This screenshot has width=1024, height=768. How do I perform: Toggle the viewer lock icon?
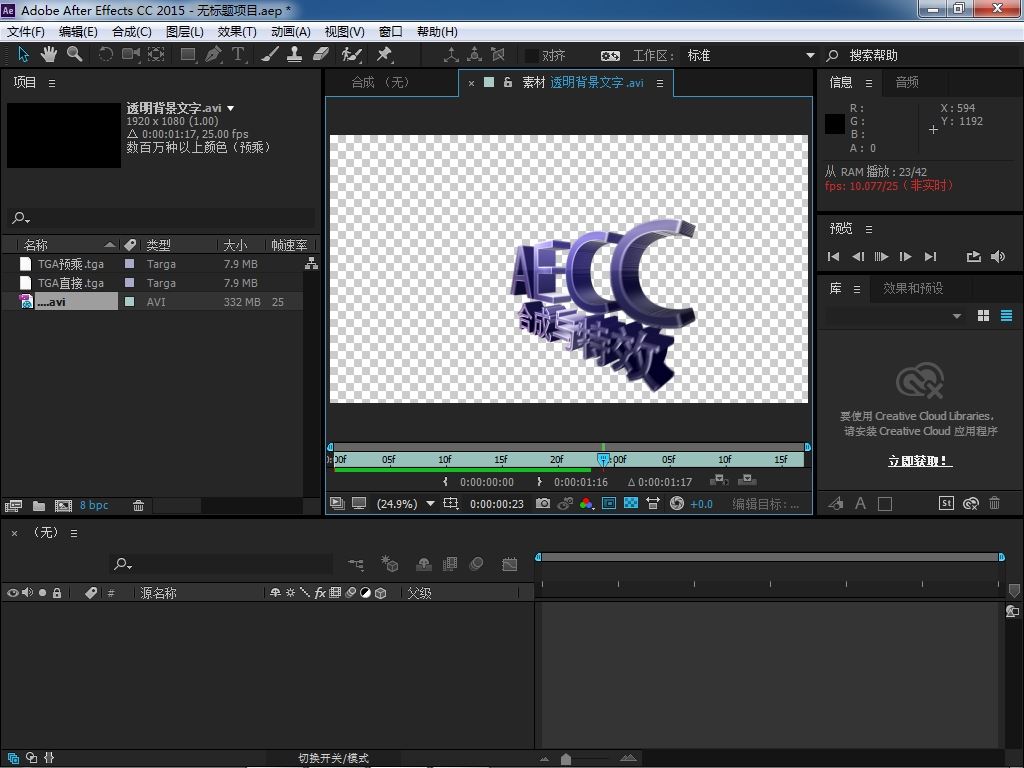tap(507, 82)
